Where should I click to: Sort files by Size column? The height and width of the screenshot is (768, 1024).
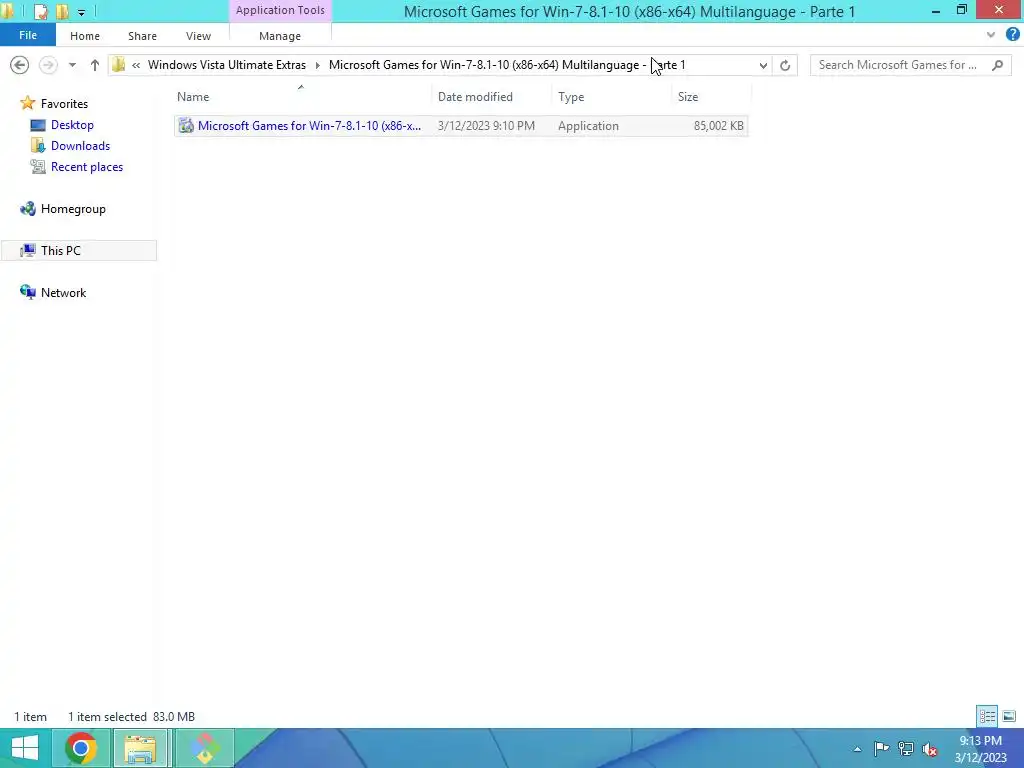click(688, 97)
